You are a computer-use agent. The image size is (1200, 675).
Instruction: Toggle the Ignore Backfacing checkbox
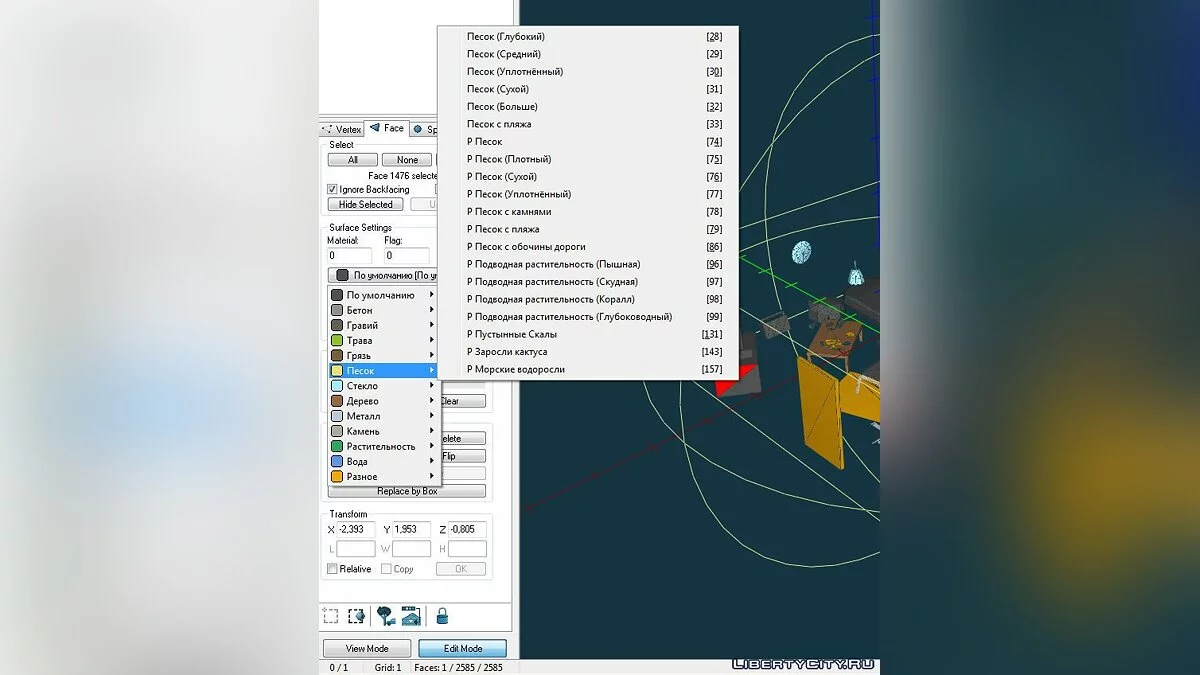click(x=333, y=189)
